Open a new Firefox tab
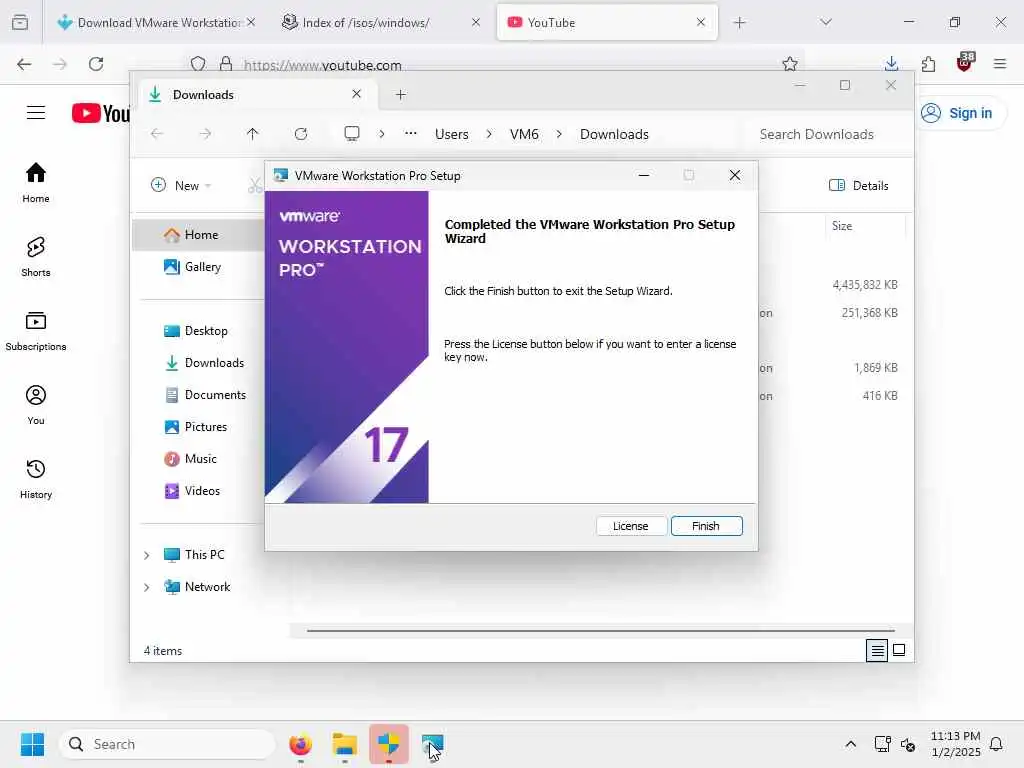 pos(739,23)
